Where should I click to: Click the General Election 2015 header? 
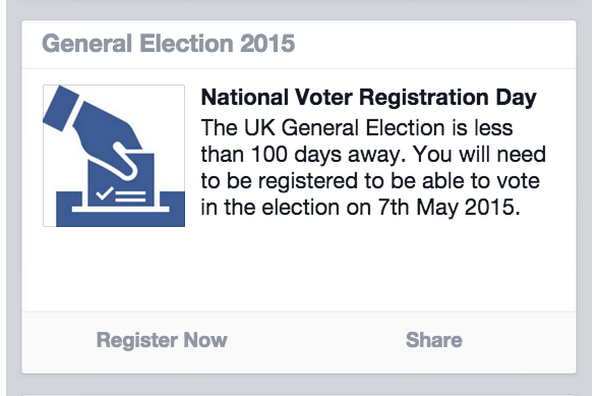click(x=168, y=43)
